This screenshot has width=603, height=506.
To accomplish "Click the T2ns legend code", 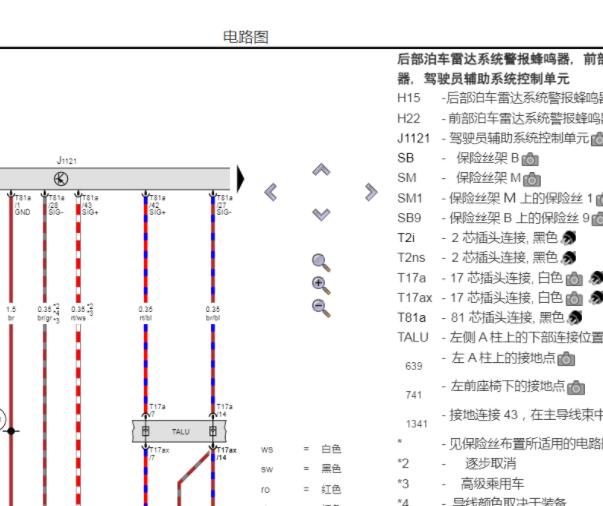I will click(x=411, y=258).
